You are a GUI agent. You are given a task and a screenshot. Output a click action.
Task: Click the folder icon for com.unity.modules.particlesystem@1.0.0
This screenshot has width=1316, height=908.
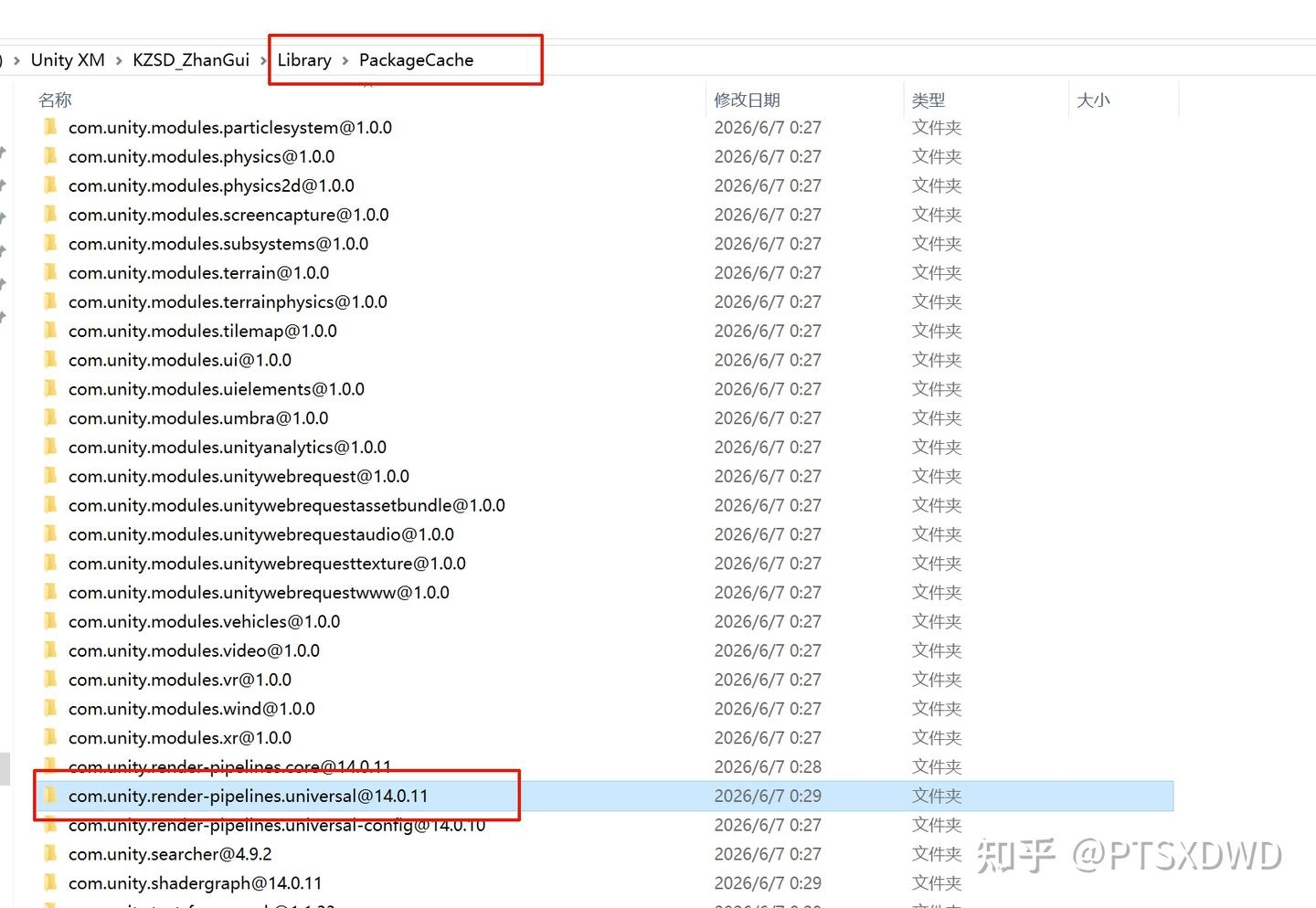click(x=50, y=127)
